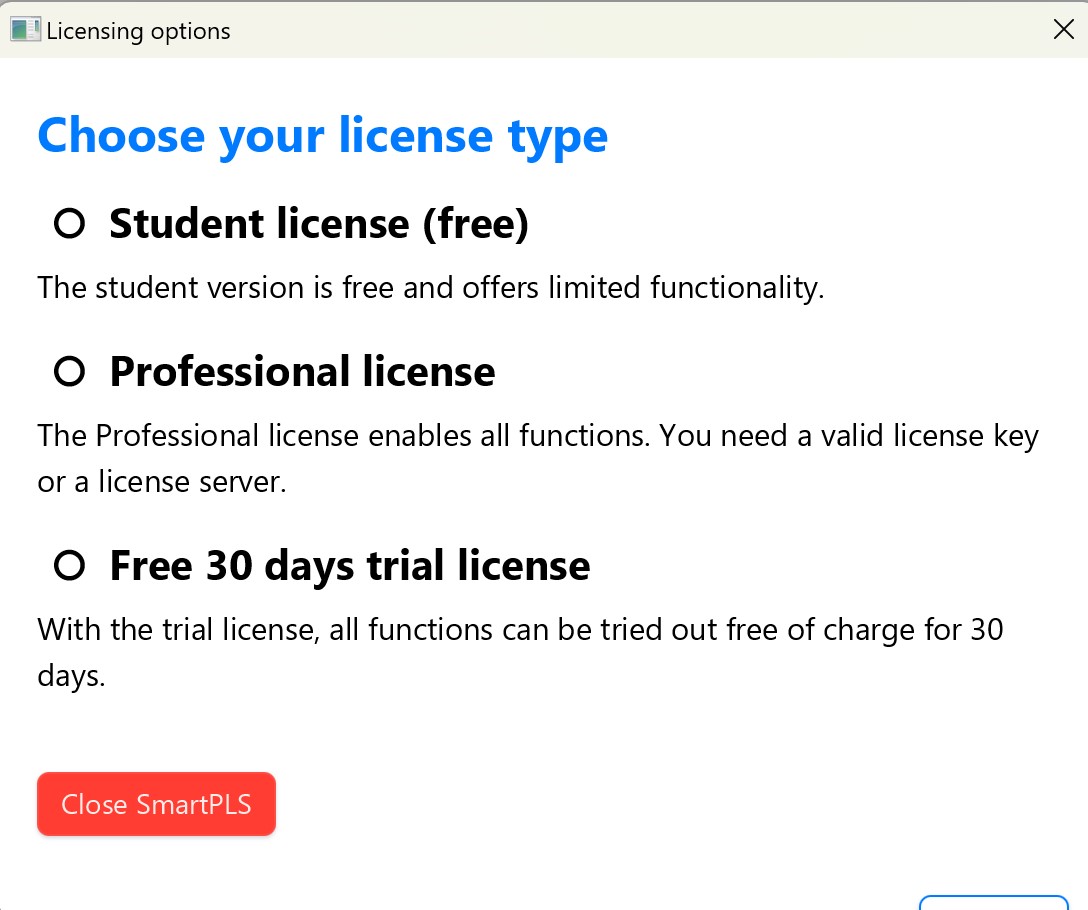Click the "Licensing options" window title
1088x910 pixels.
(x=138, y=31)
